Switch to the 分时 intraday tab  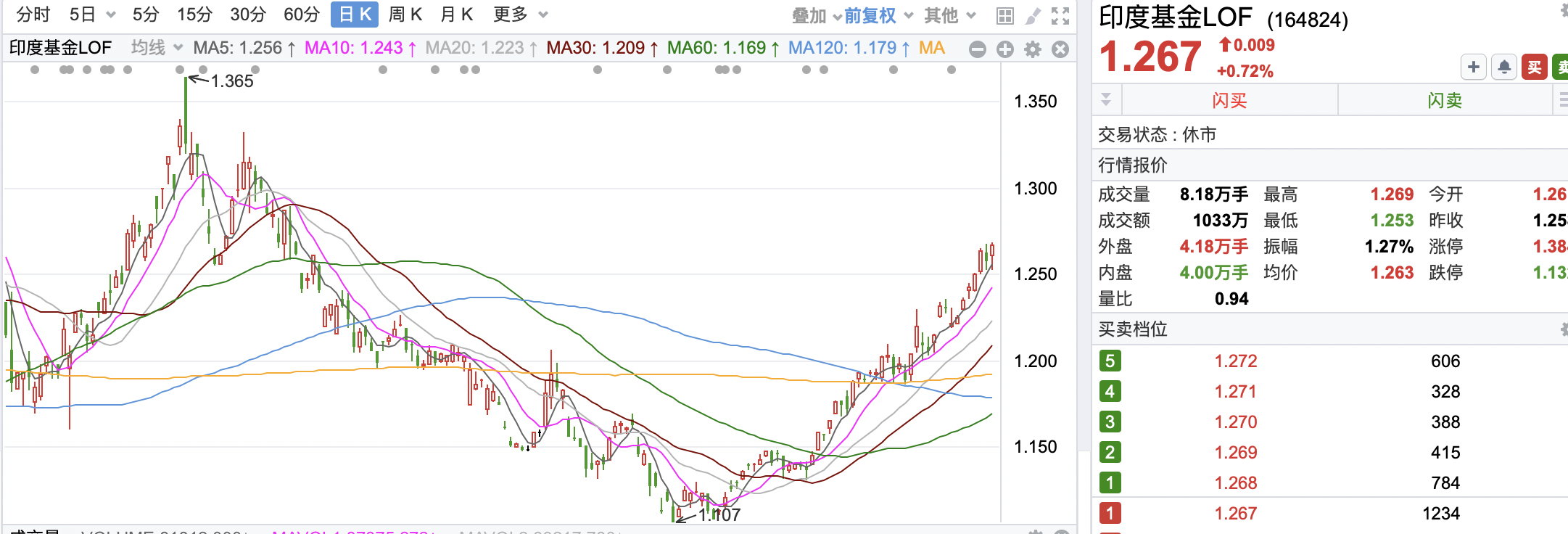[x=33, y=15]
